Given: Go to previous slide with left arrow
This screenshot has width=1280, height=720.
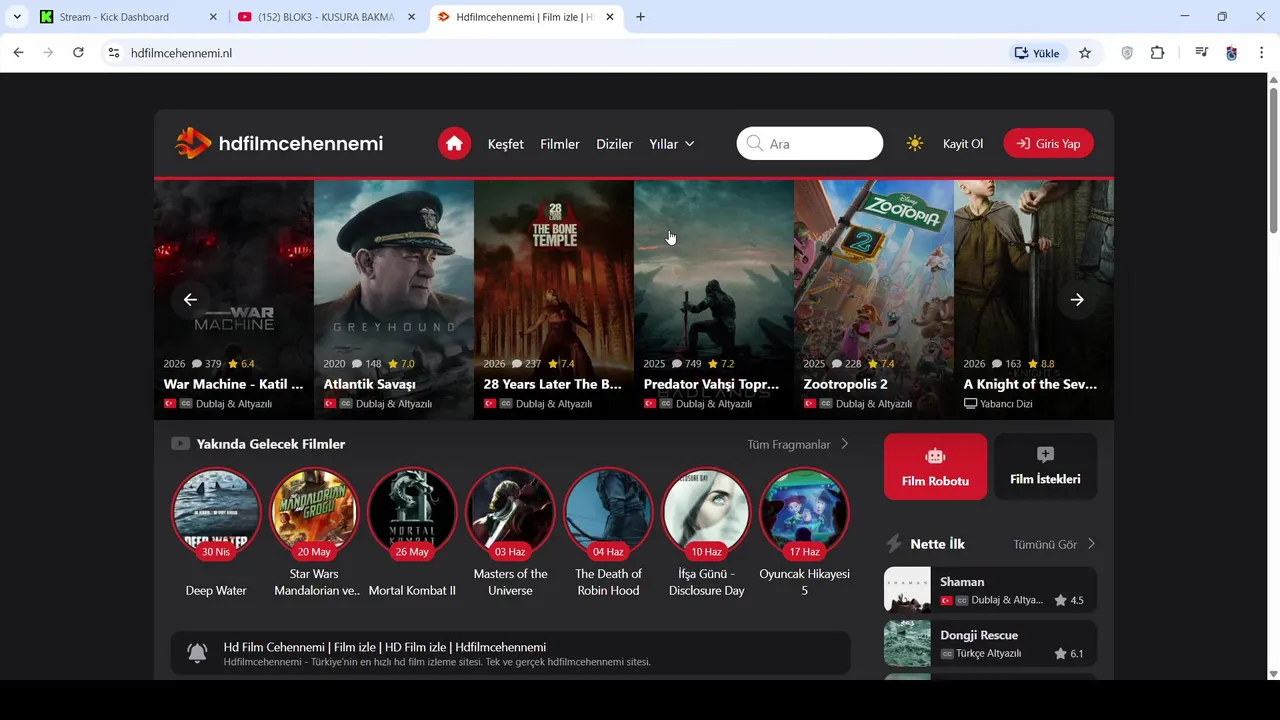Looking at the screenshot, I should pyautogui.click(x=190, y=299).
